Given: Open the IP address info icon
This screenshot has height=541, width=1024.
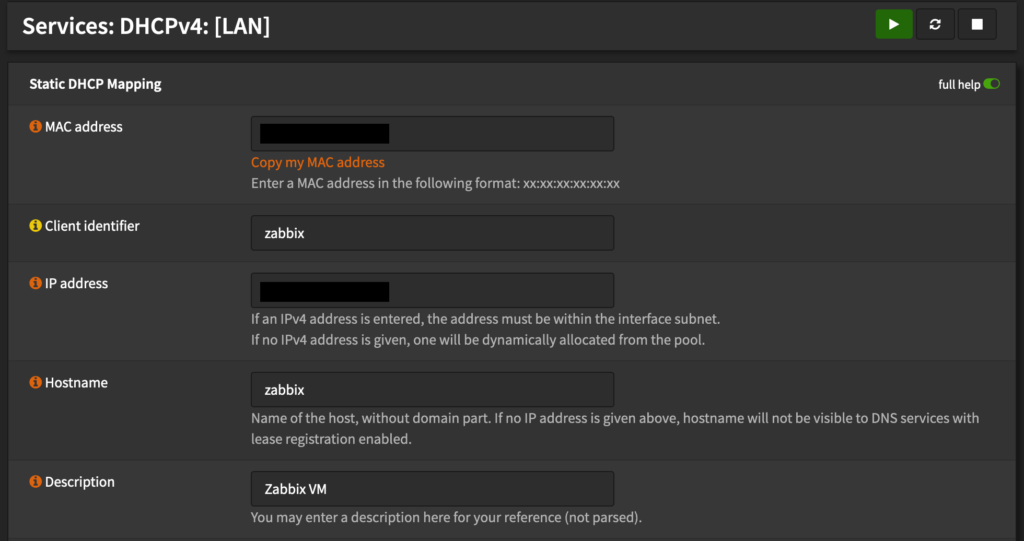Looking at the screenshot, I should (x=36, y=284).
